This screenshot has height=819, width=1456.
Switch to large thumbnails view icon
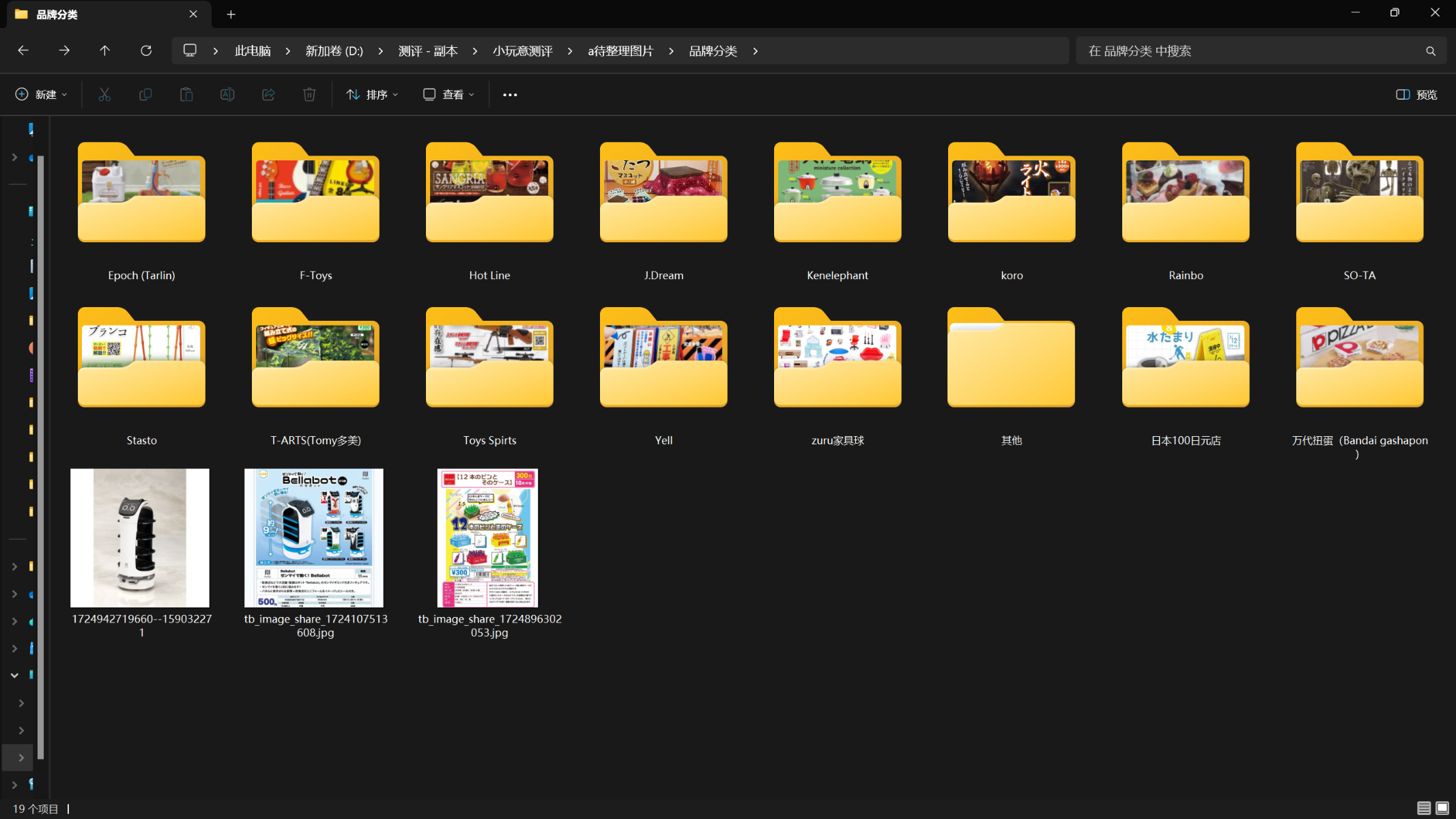point(1442,808)
